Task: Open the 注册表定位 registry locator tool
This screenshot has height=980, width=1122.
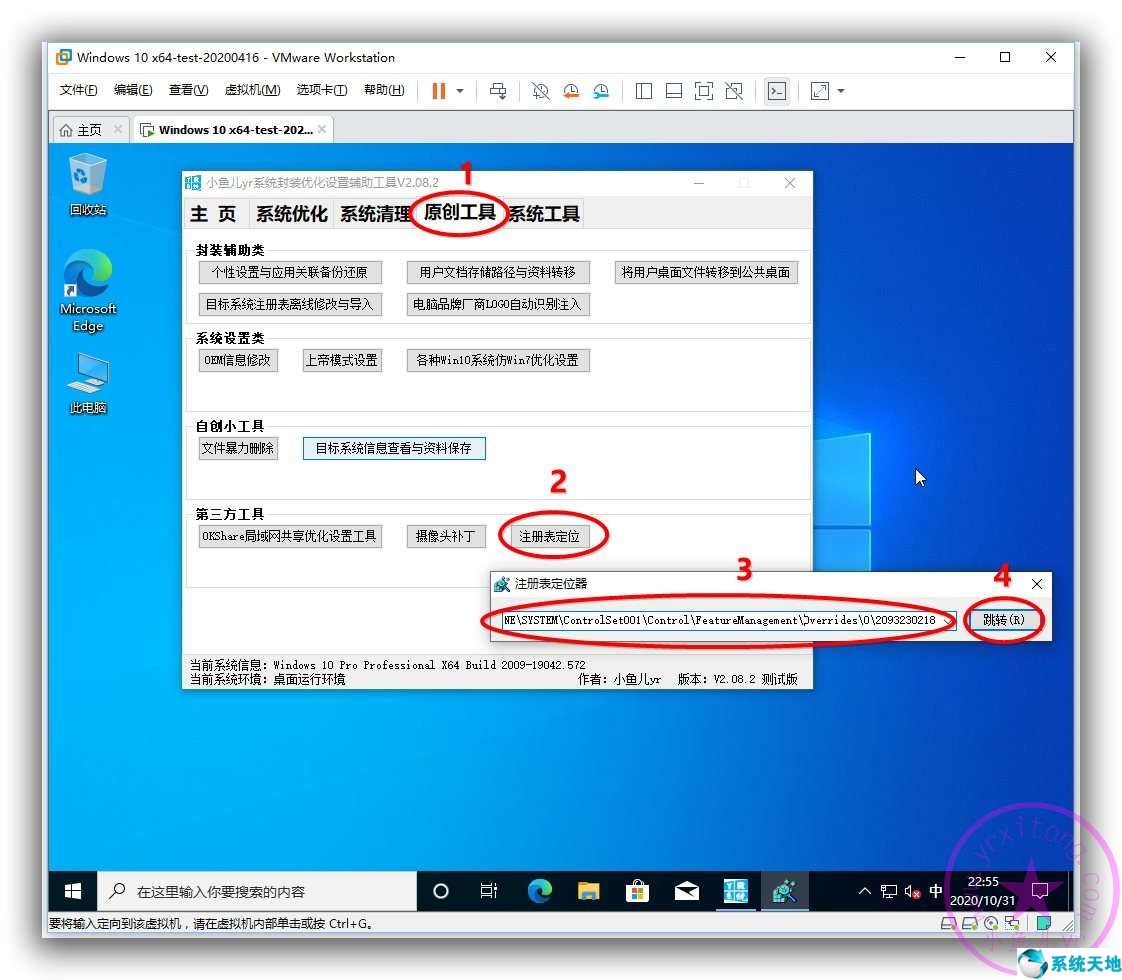Action: pos(552,535)
